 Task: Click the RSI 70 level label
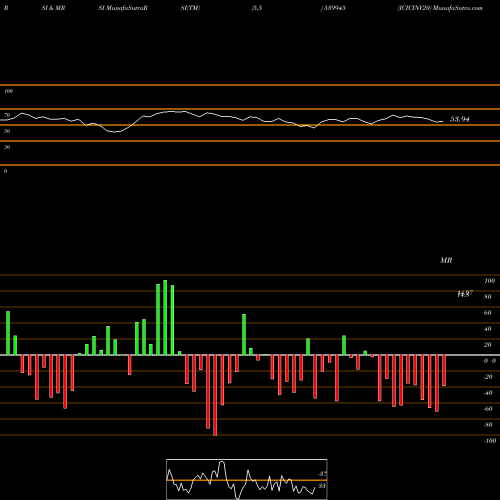tap(7, 115)
